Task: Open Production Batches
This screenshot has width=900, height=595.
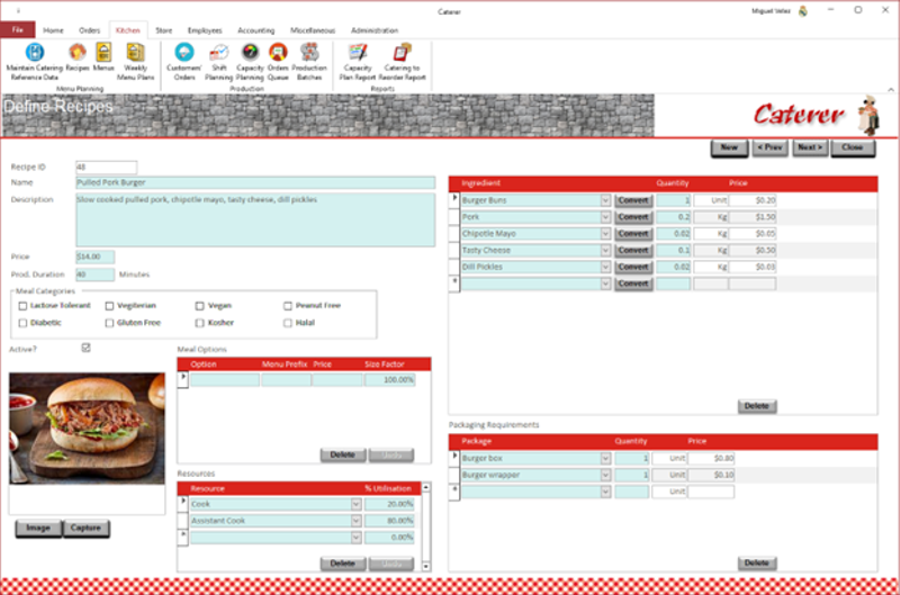Action: pyautogui.click(x=309, y=62)
